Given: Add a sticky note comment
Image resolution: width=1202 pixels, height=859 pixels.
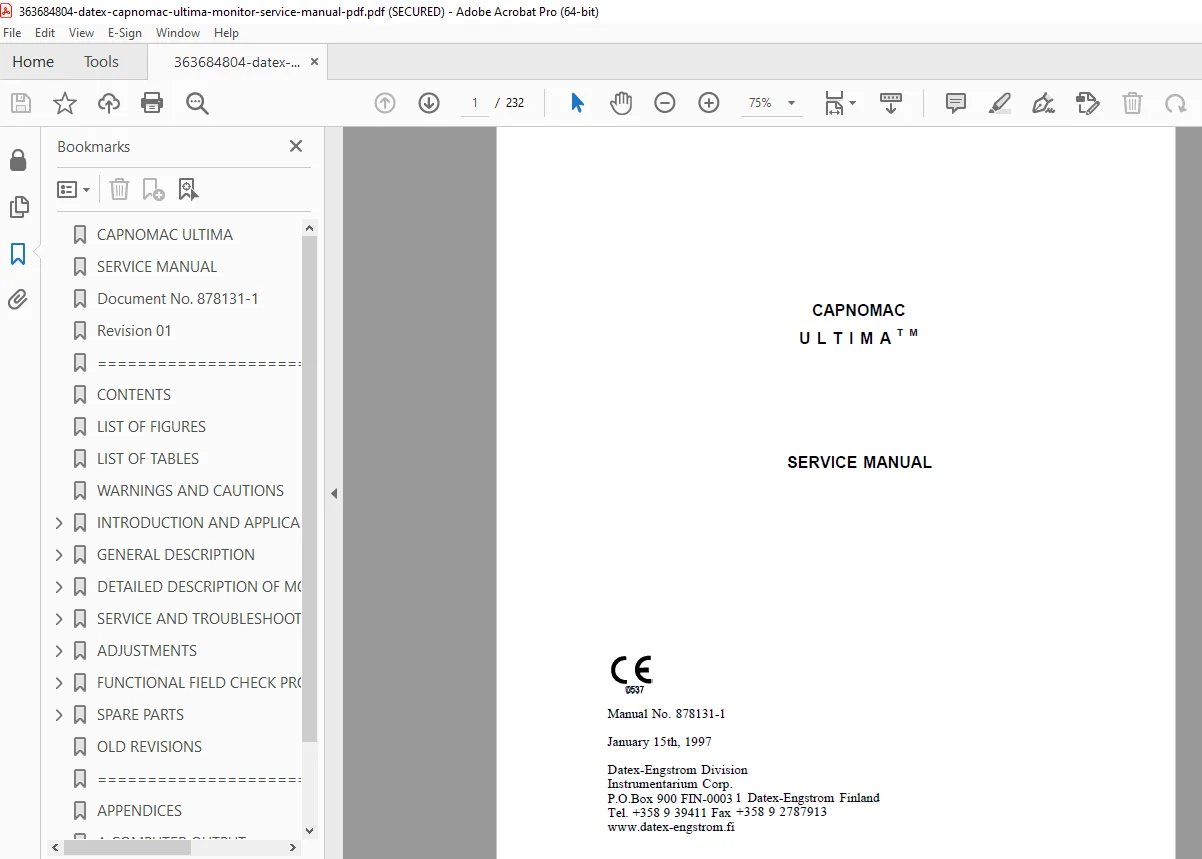Looking at the screenshot, I should tap(956, 103).
